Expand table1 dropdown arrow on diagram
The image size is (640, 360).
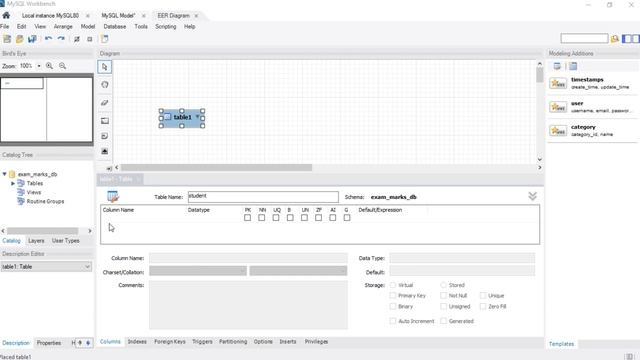[x=198, y=117]
